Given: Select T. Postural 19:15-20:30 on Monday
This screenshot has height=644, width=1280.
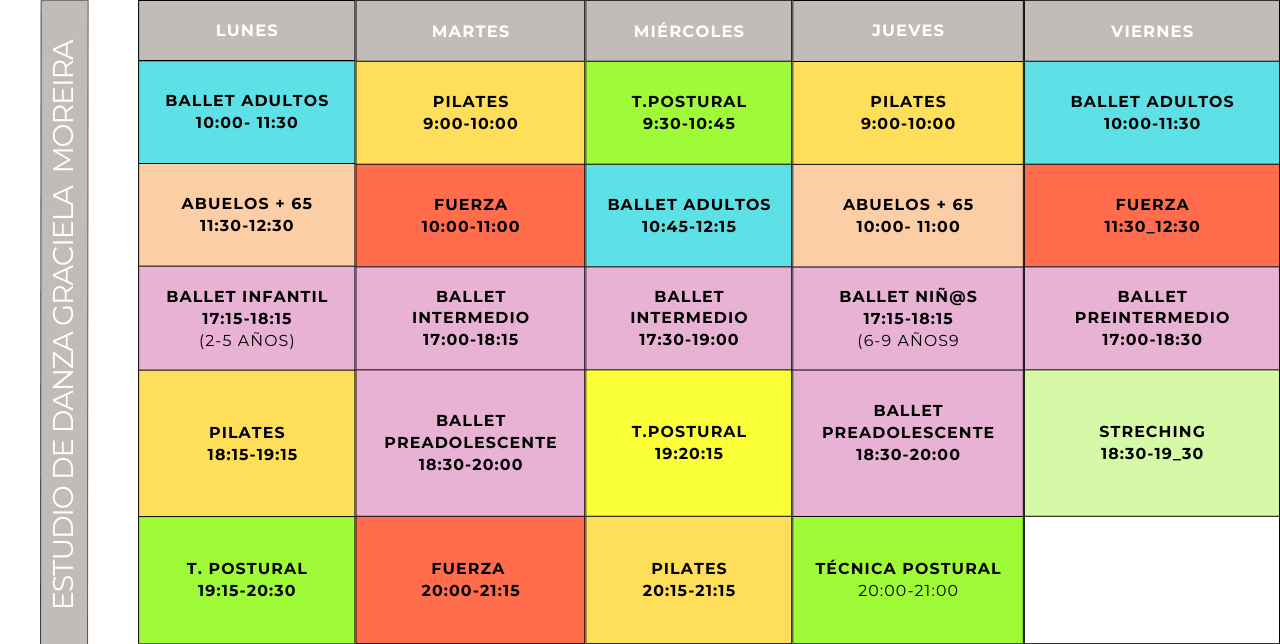Looking at the screenshot, I should click(x=247, y=580).
